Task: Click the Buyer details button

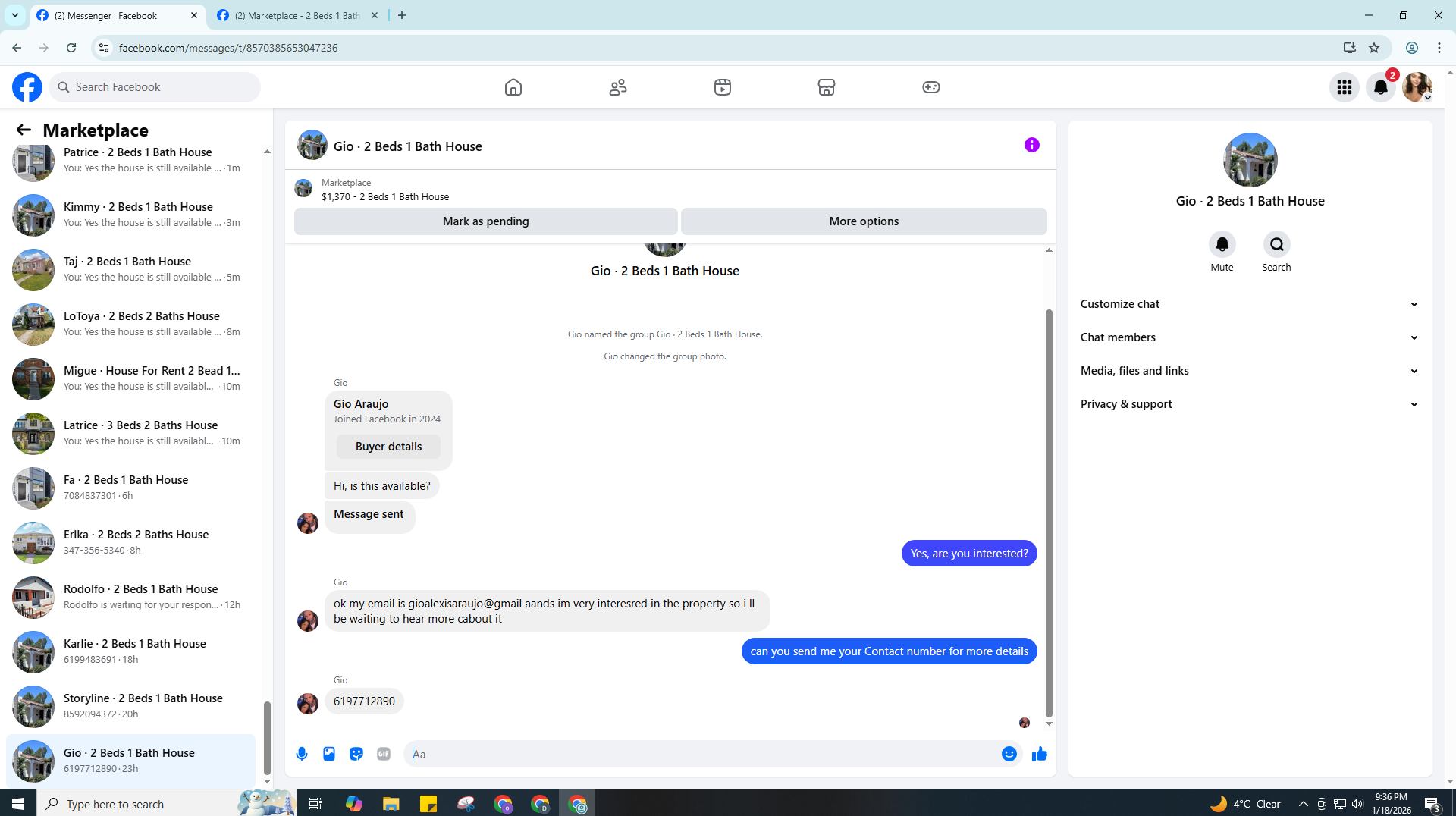Action: point(388,447)
